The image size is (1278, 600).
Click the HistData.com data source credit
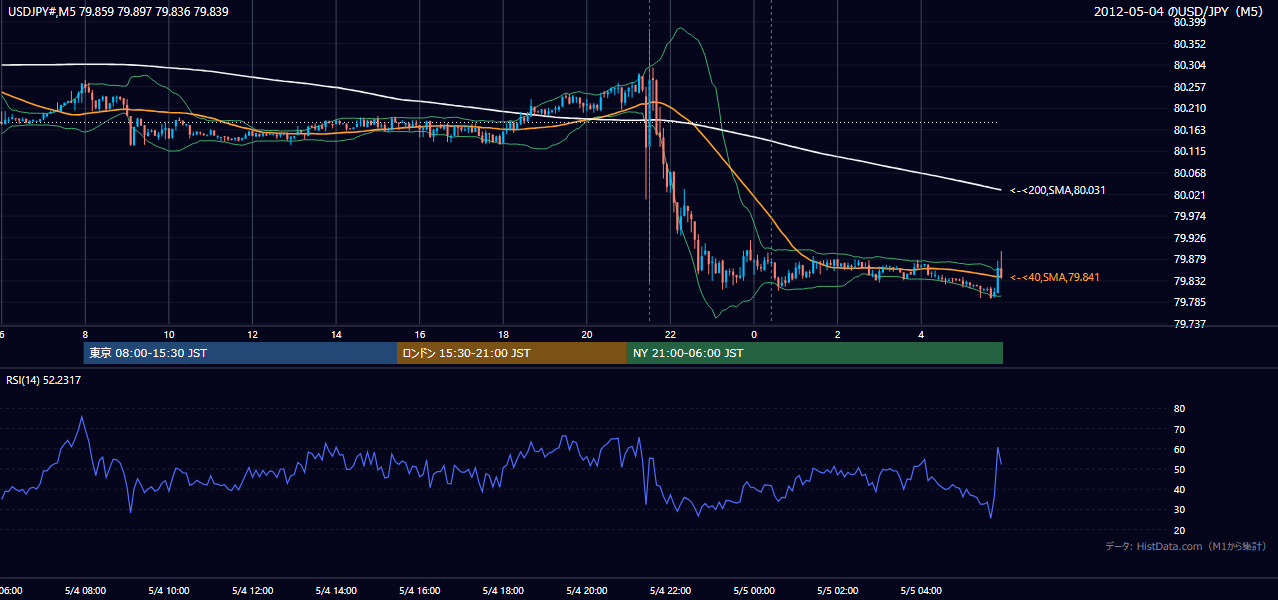pos(1185,546)
